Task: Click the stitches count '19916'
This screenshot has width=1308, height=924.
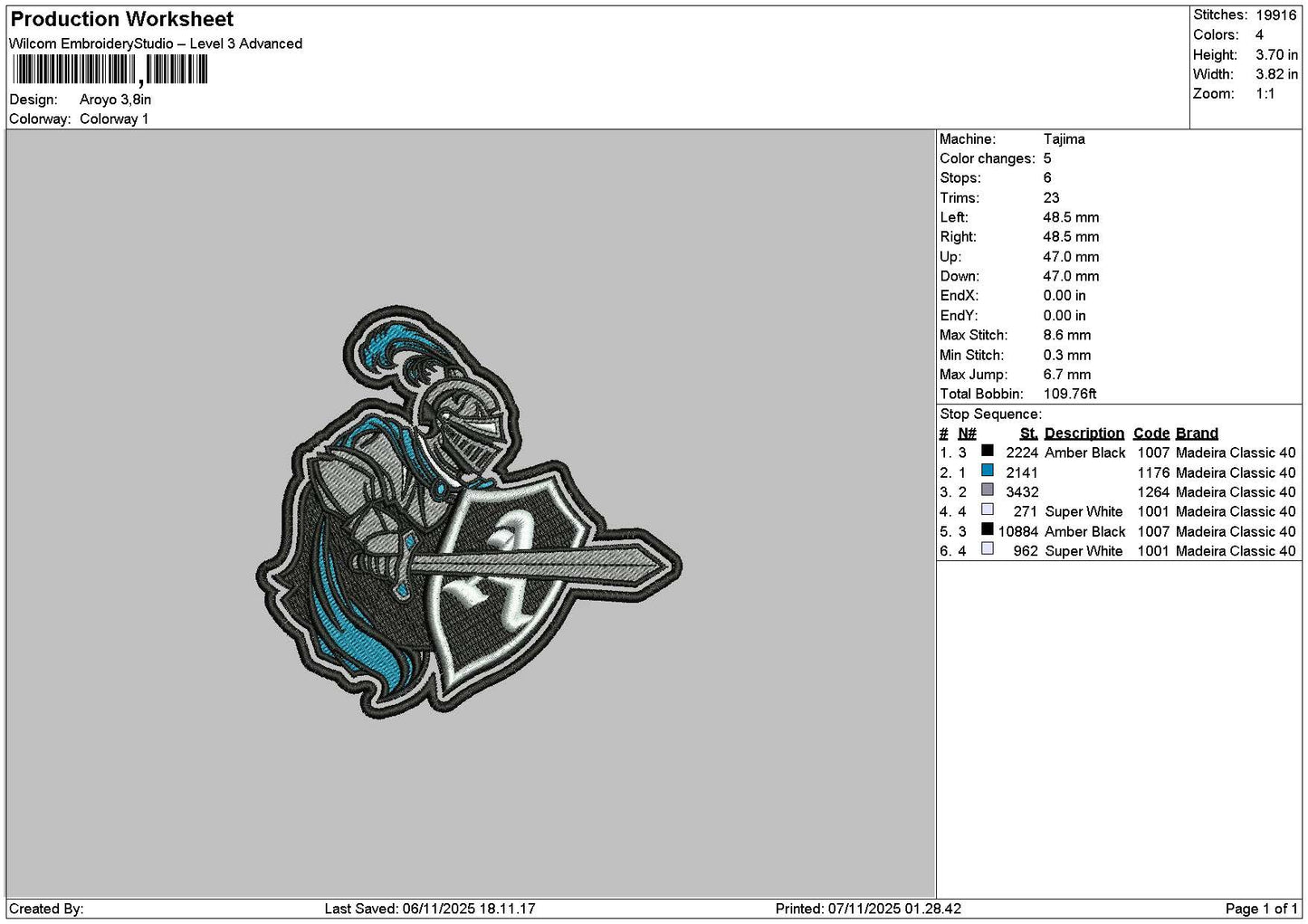Action: (x=1275, y=15)
